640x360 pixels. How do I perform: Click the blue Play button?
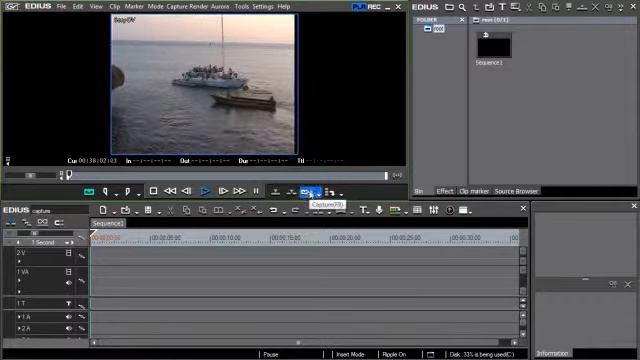205,191
